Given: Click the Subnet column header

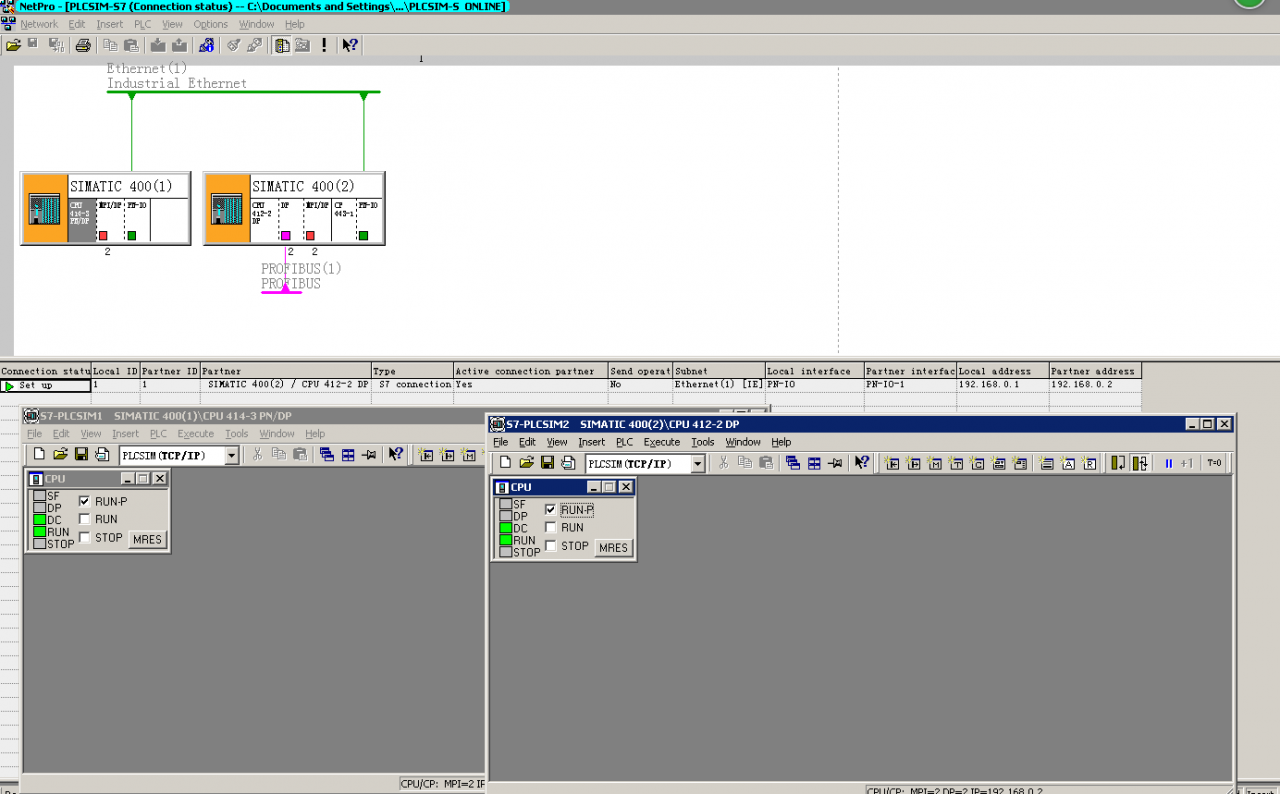Looking at the screenshot, I should click(719, 371).
